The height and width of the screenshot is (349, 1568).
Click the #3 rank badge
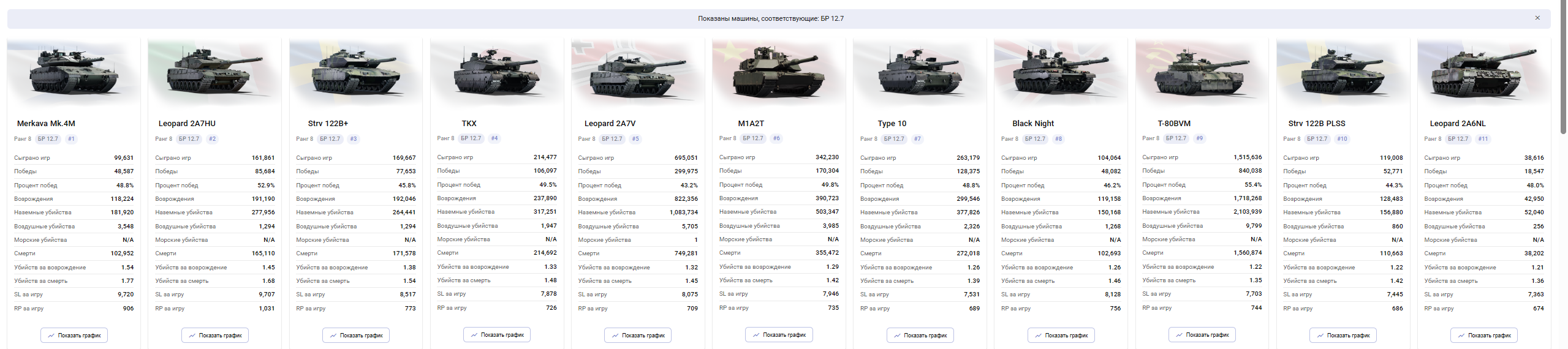tap(353, 139)
